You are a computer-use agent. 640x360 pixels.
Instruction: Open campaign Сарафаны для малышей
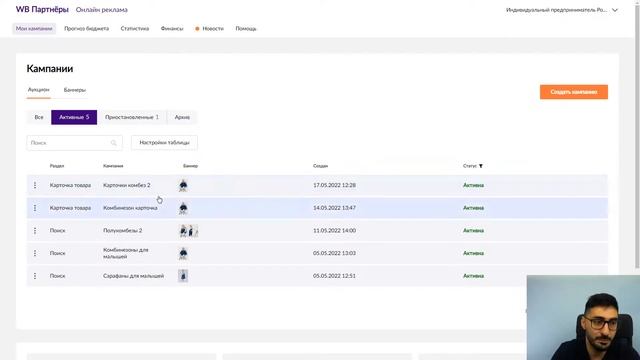pos(133,276)
